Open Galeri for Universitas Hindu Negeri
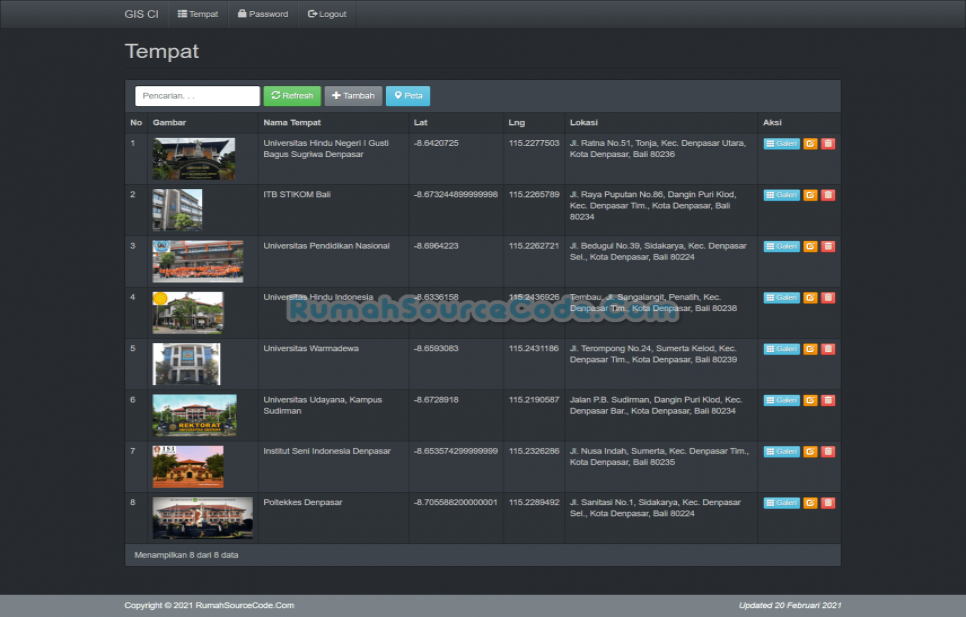 [x=782, y=143]
